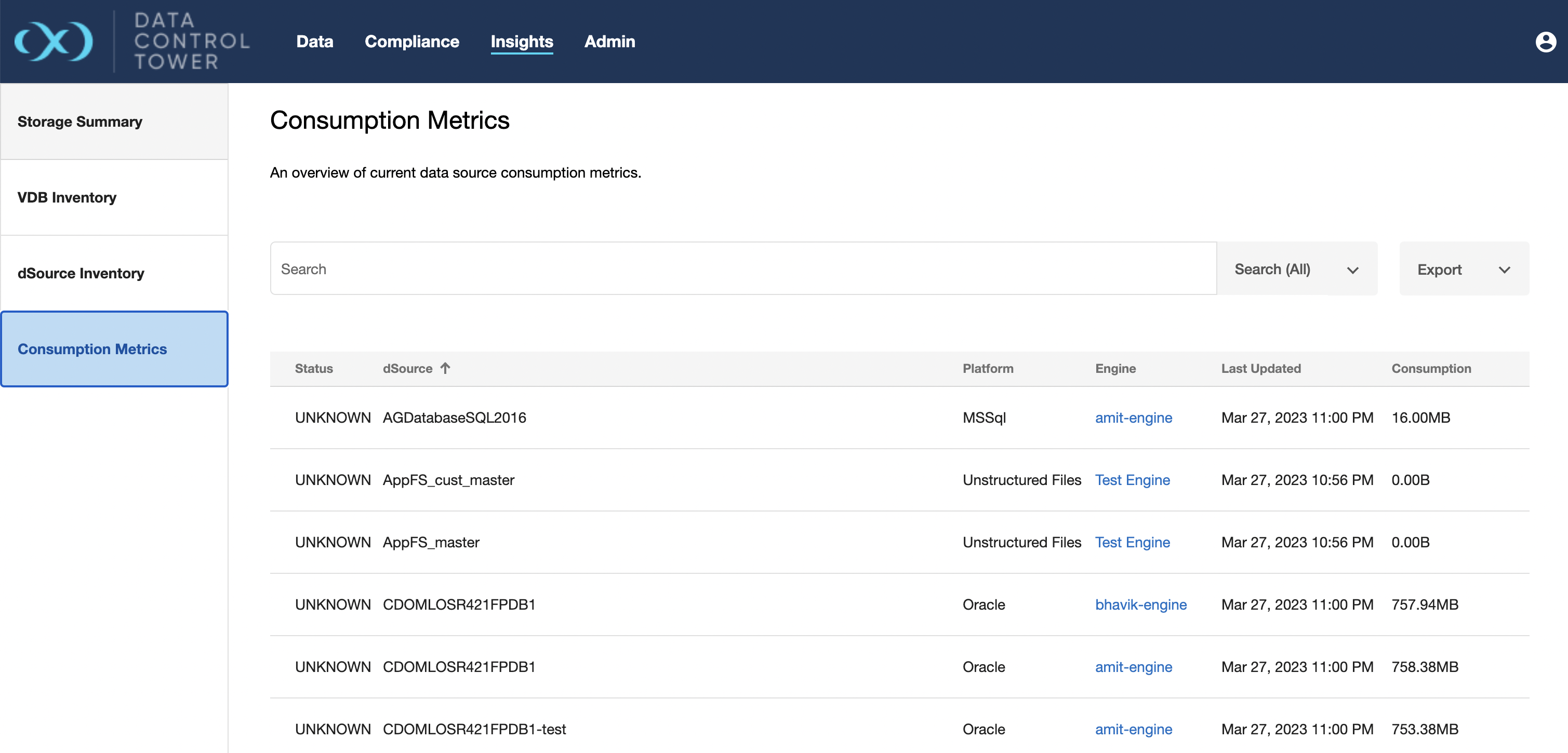
Task: Sort by Last Updated column header
Action: click(1260, 368)
